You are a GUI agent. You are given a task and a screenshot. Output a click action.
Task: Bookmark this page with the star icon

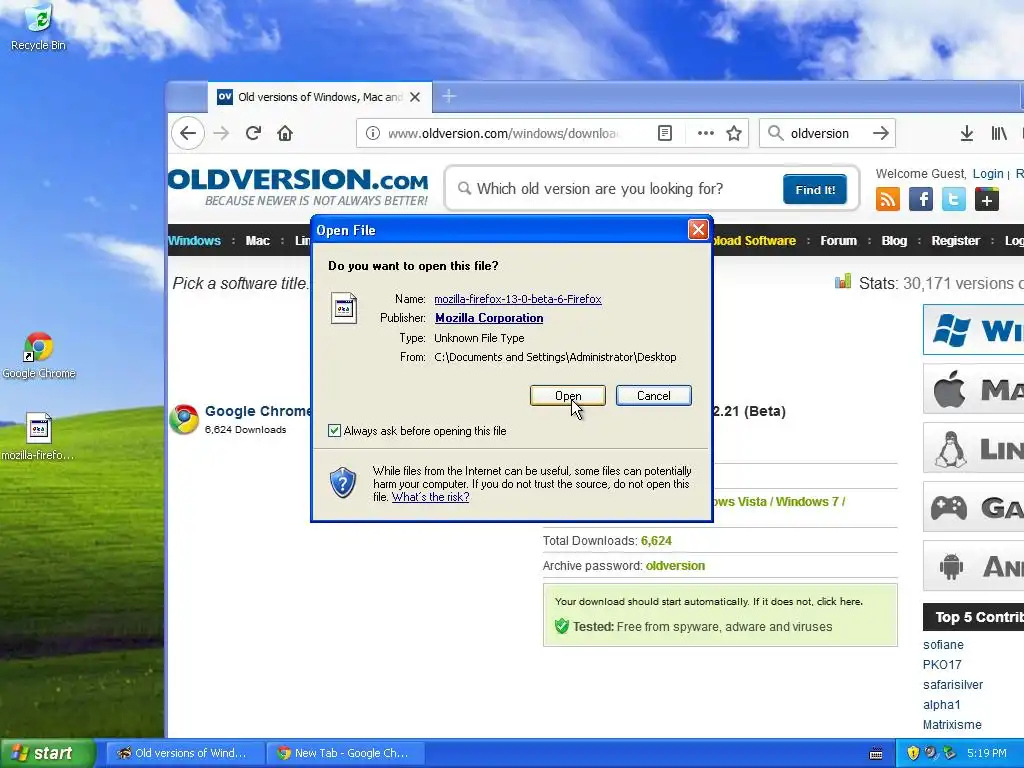click(734, 133)
